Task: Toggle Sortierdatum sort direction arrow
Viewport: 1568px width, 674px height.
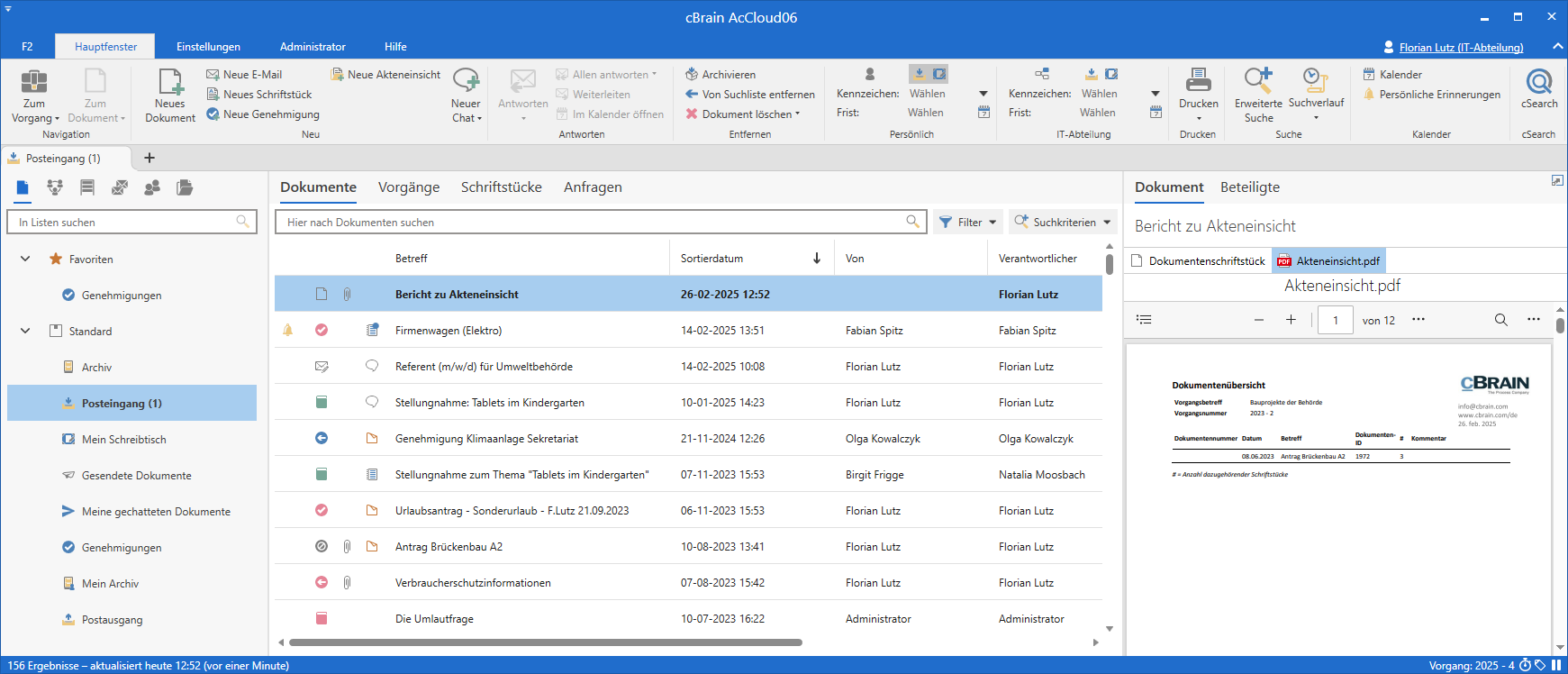Action: point(816,259)
